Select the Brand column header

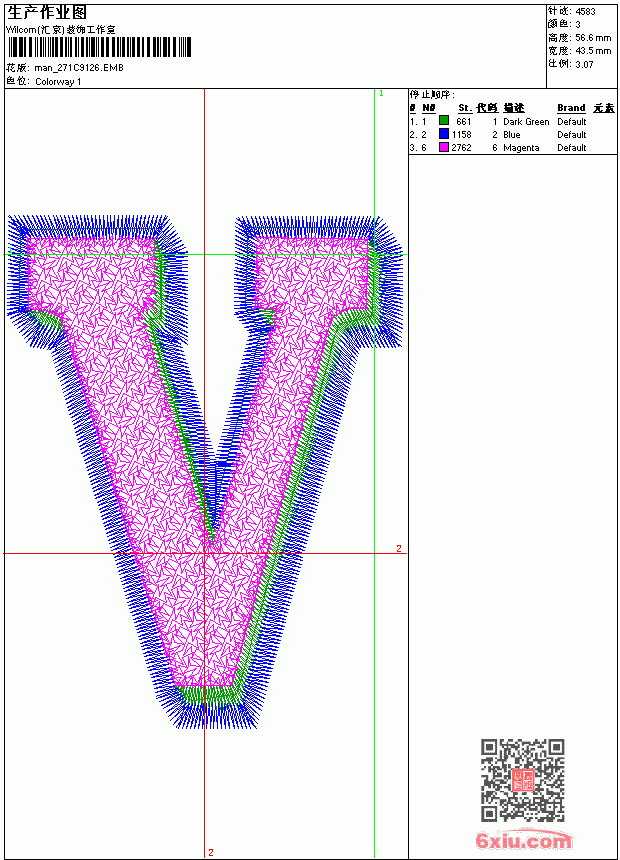pyautogui.click(x=571, y=108)
